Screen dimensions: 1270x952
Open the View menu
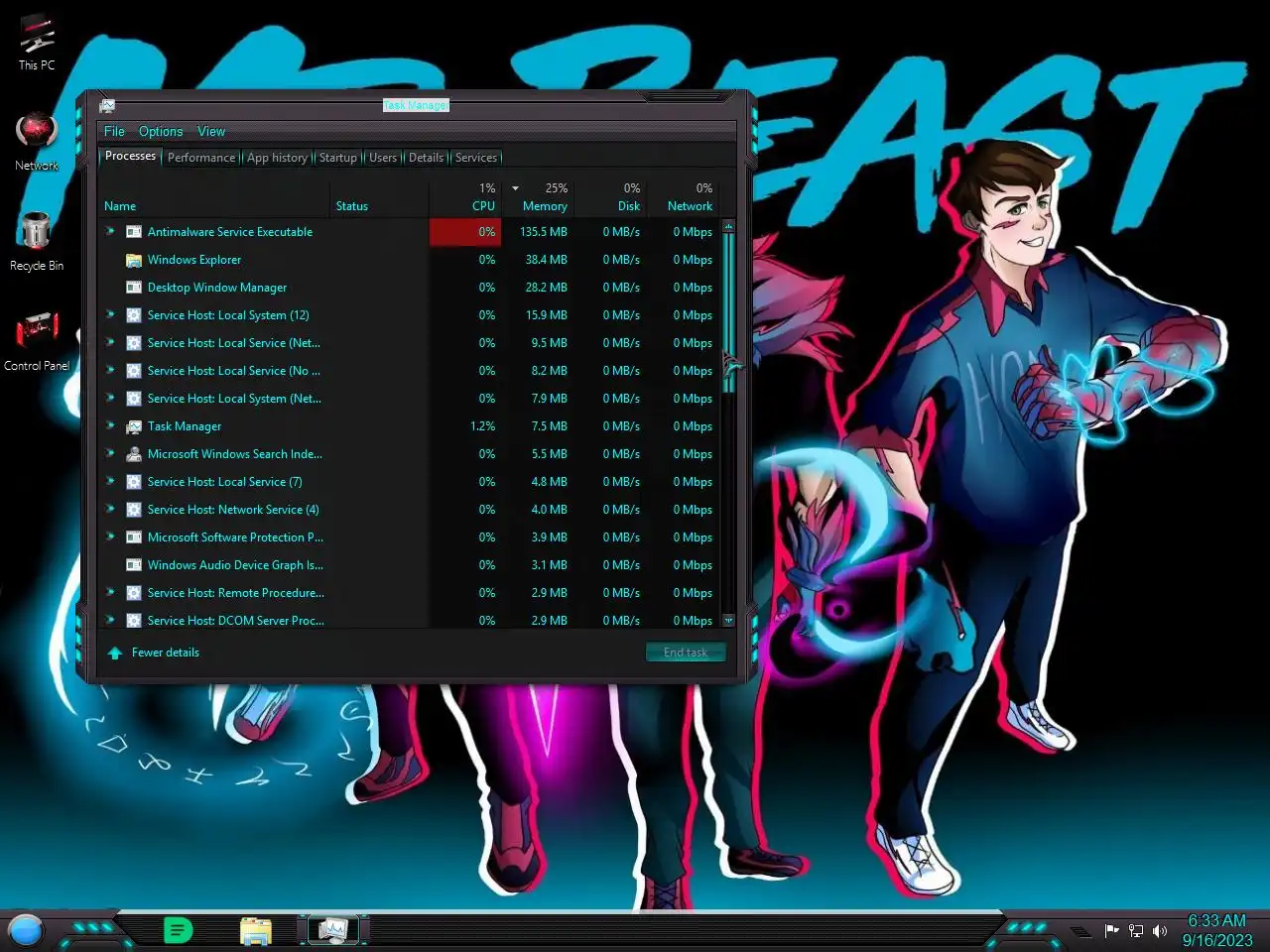(211, 131)
